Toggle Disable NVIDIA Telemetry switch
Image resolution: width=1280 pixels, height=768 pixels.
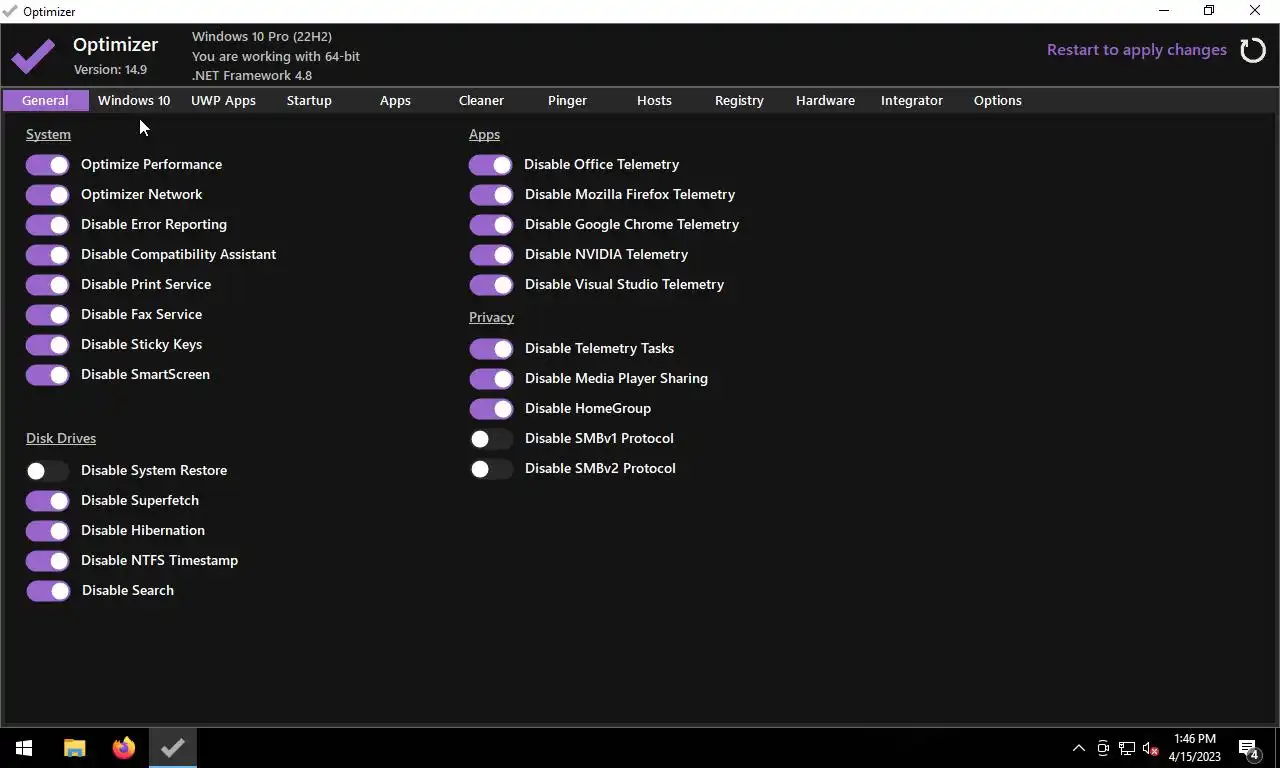491,255
